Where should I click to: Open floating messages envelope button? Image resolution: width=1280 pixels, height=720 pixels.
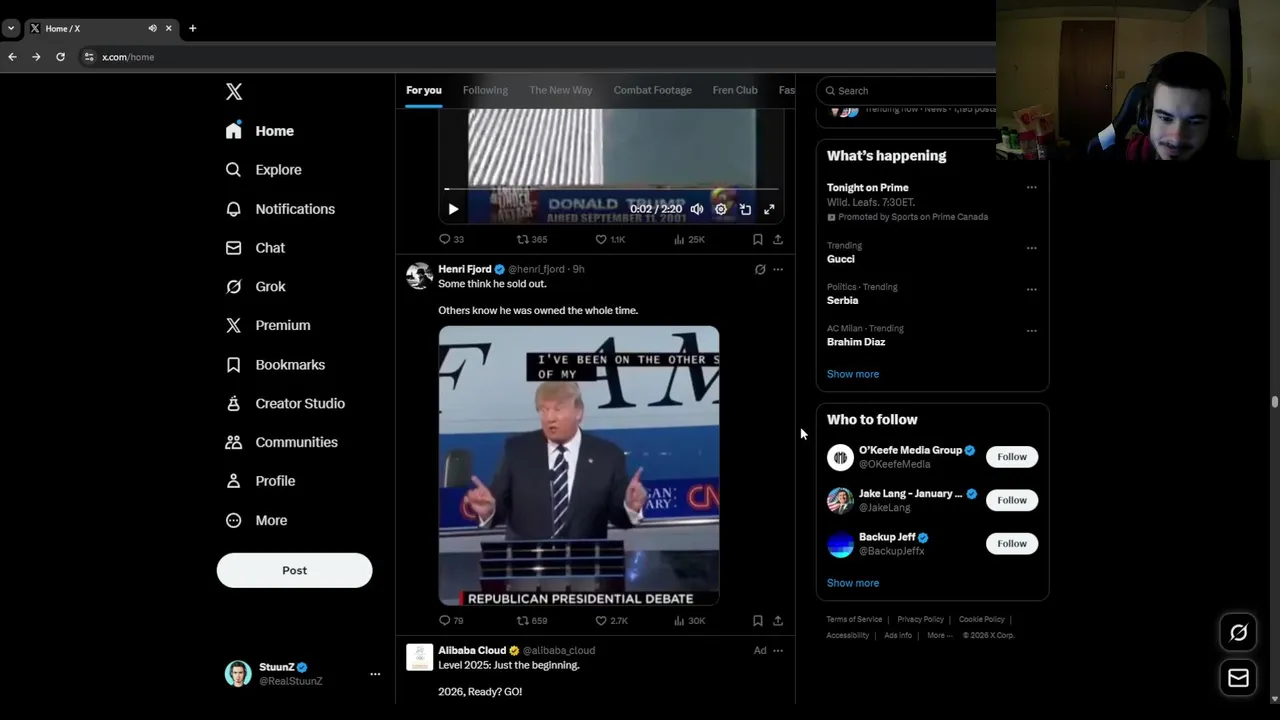(1238, 679)
